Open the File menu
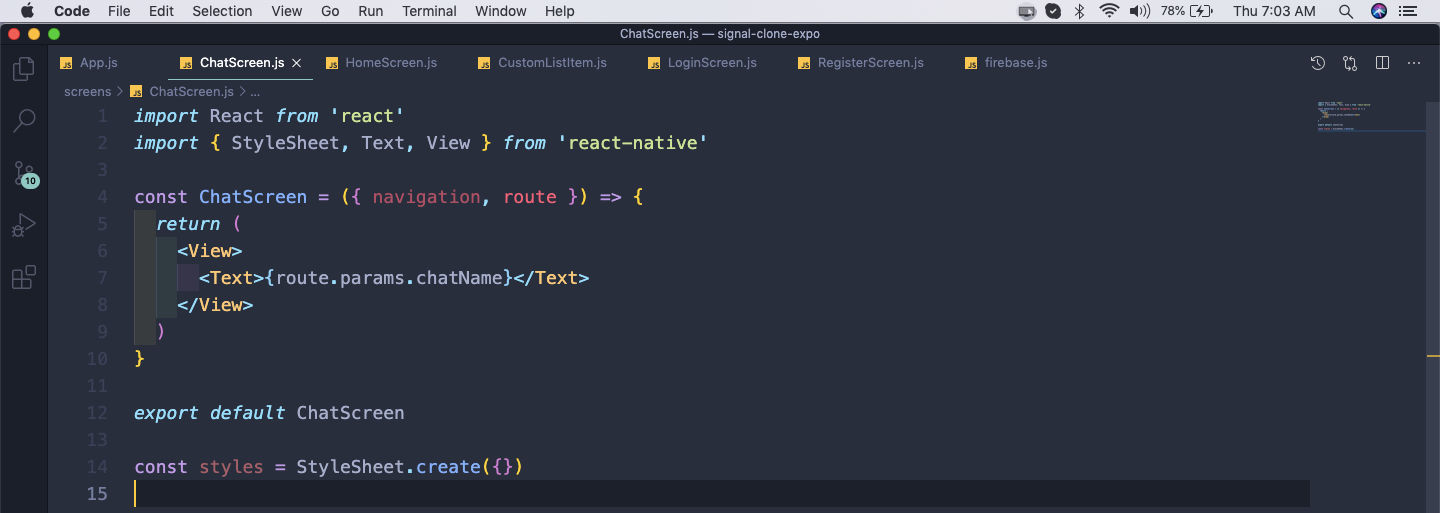This screenshot has width=1440, height=513. tap(119, 11)
